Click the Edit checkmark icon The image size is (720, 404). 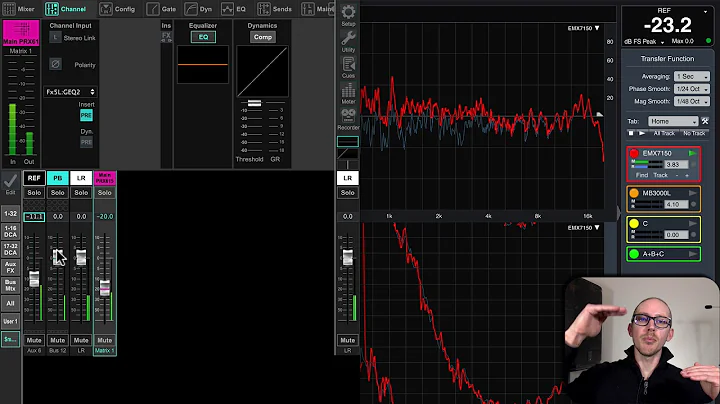(x=10, y=181)
